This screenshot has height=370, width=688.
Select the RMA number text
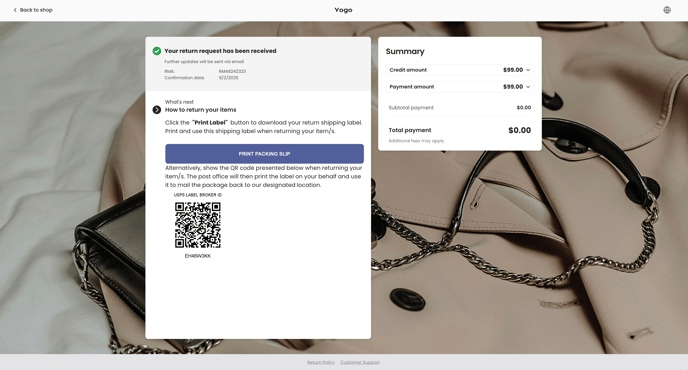click(x=232, y=71)
